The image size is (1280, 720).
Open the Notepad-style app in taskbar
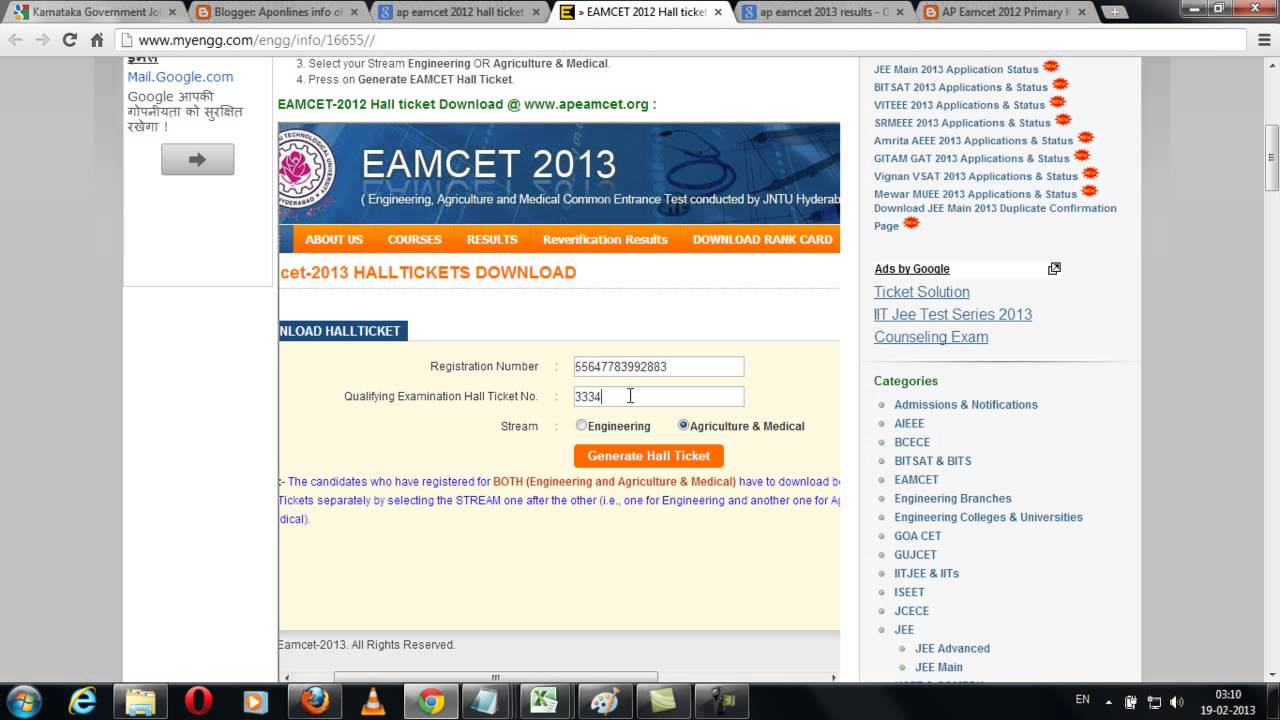(489, 701)
